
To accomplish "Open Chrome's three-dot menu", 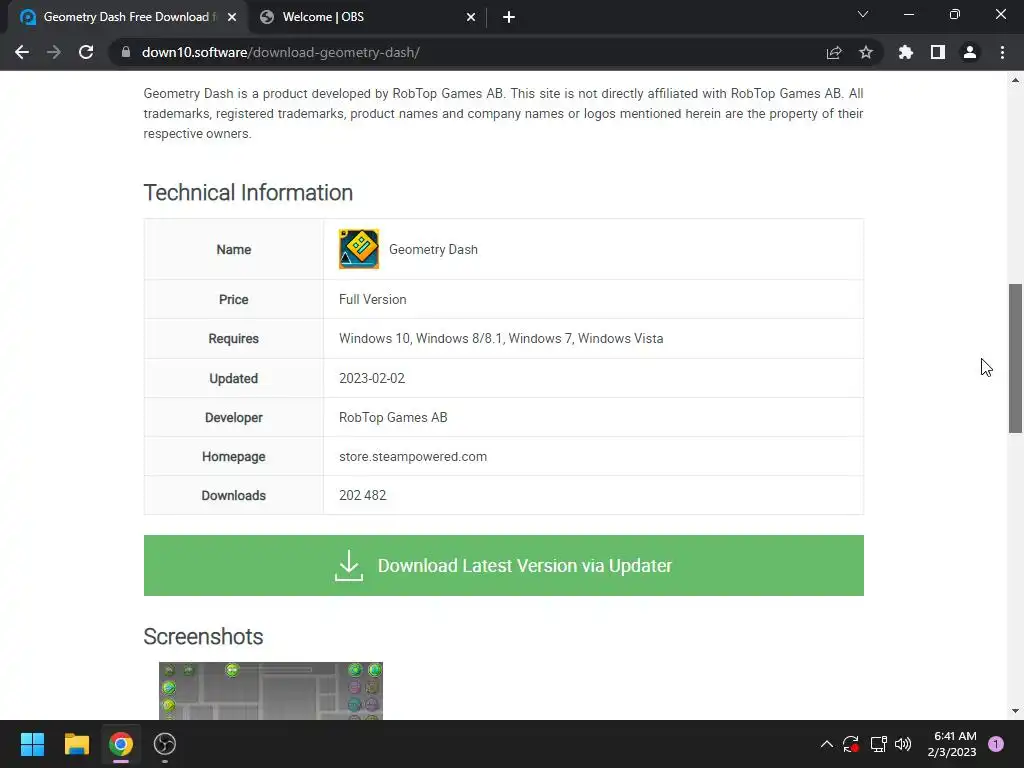I will click(1002, 52).
